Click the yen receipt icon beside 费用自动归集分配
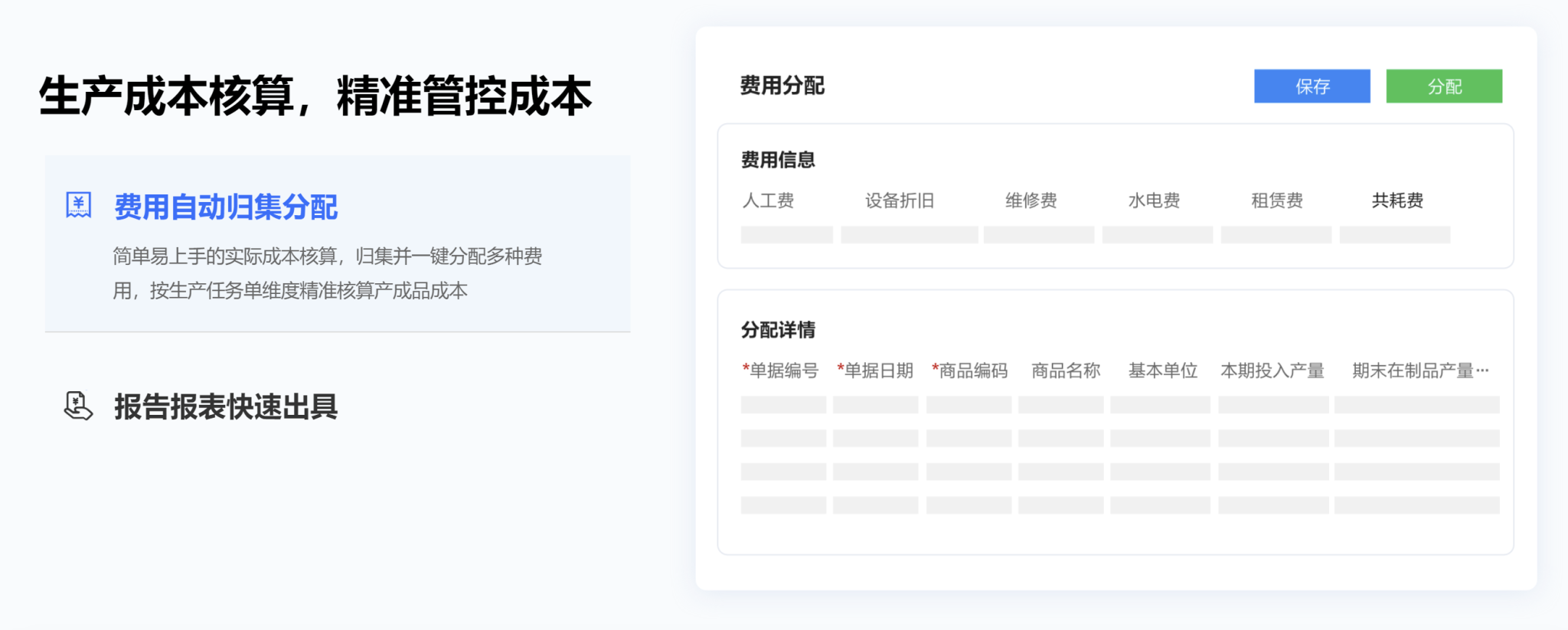This screenshot has height=630, width=1568. [x=79, y=205]
